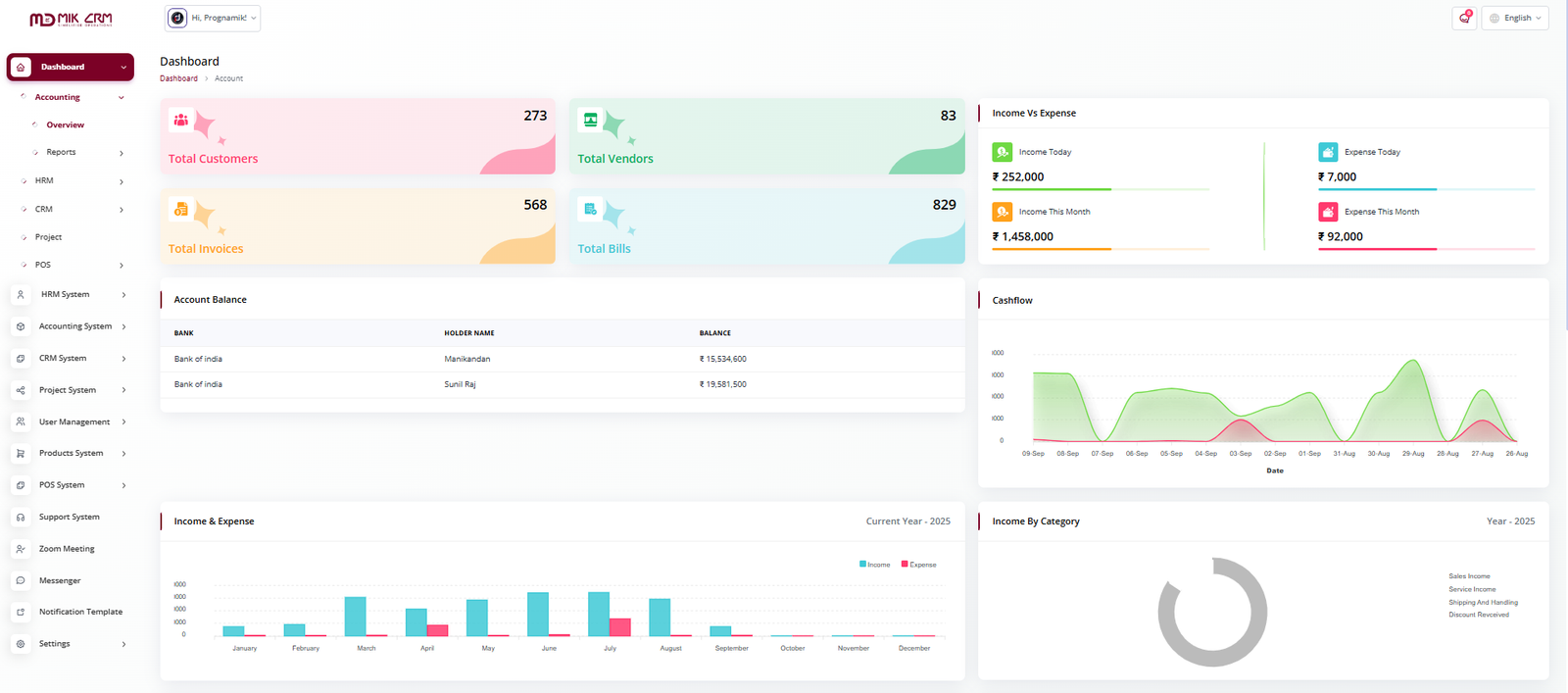Open the Hi, Prognamik! user dropdown
The width and height of the screenshot is (1568, 693).
coord(213,18)
